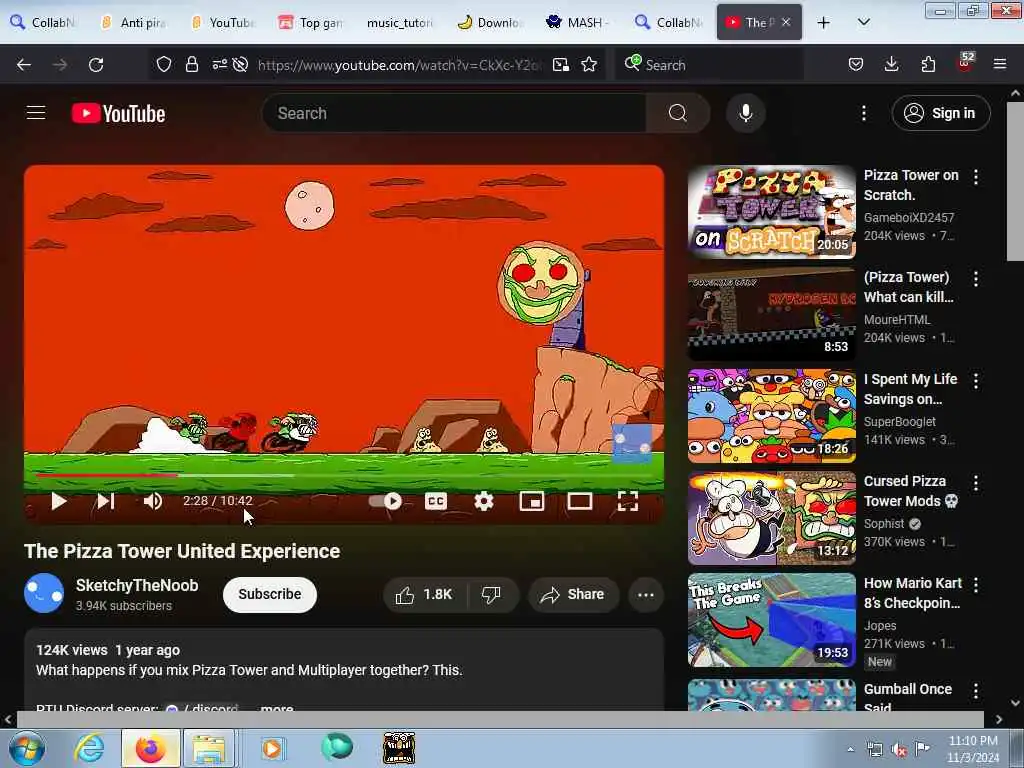Go to YouTube home logo

[118, 113]
